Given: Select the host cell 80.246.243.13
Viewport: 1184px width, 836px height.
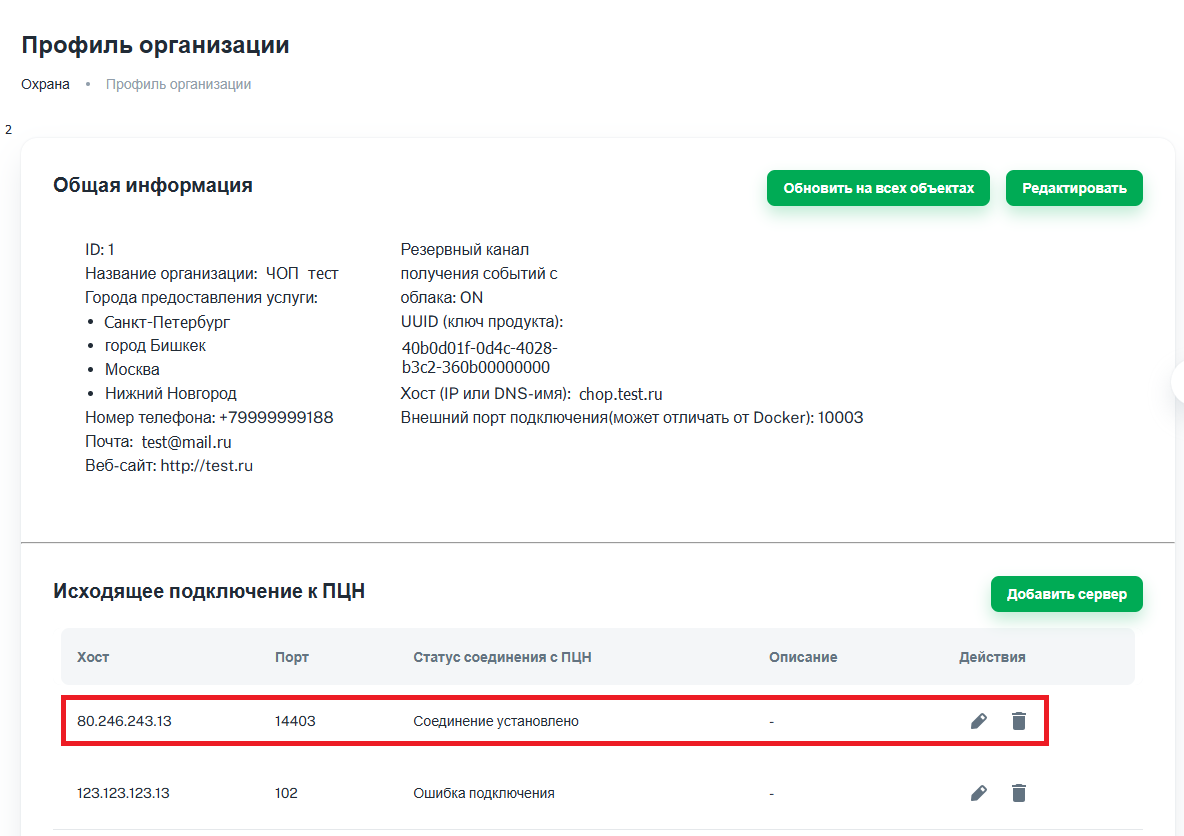Looking at the screenshot, I should tap(124, 721).
